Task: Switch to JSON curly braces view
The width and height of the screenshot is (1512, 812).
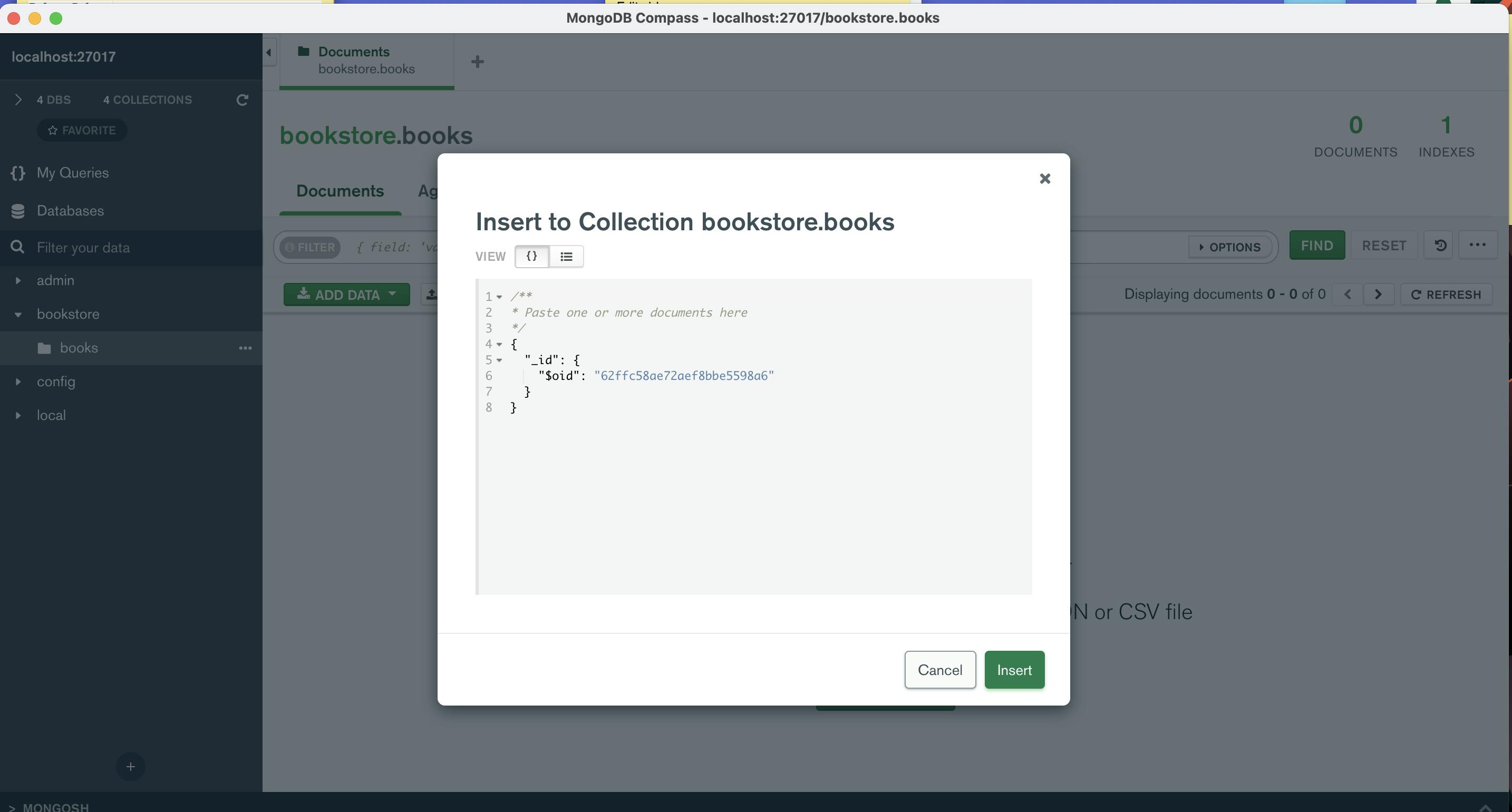Action: 532,257
